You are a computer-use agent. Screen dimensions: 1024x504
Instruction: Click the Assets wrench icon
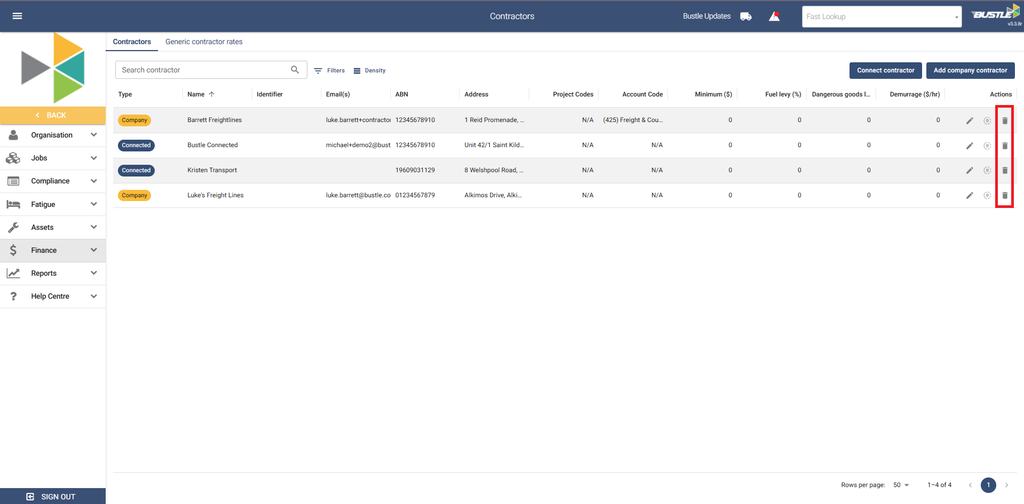(13, 227)
